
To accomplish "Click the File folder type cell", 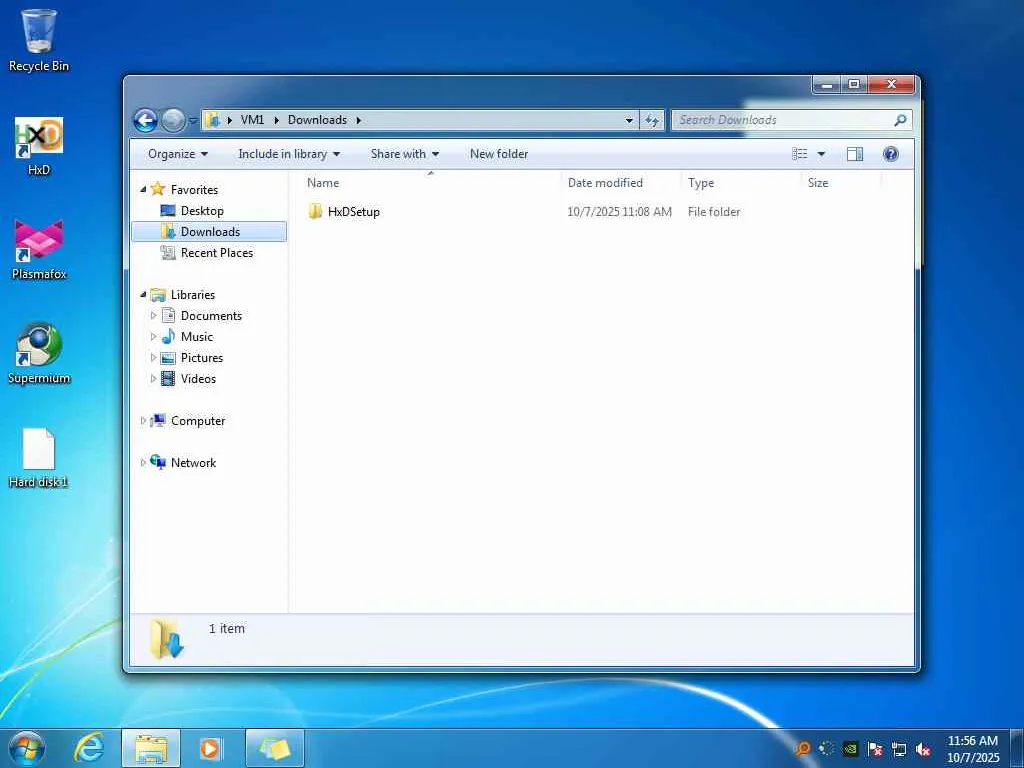I will 714,212.
